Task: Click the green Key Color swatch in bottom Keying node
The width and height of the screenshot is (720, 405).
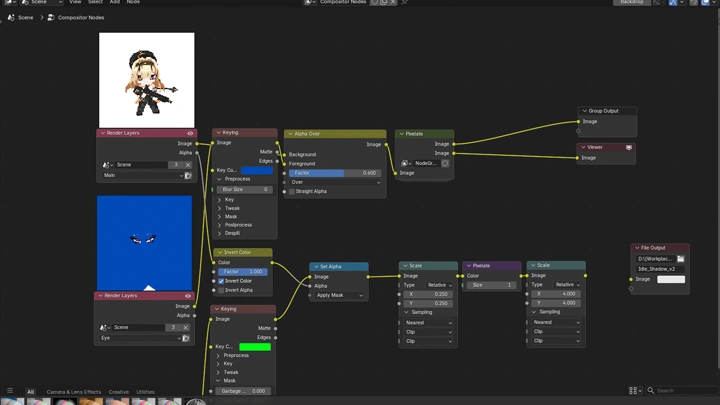Action: pos(255,347)
